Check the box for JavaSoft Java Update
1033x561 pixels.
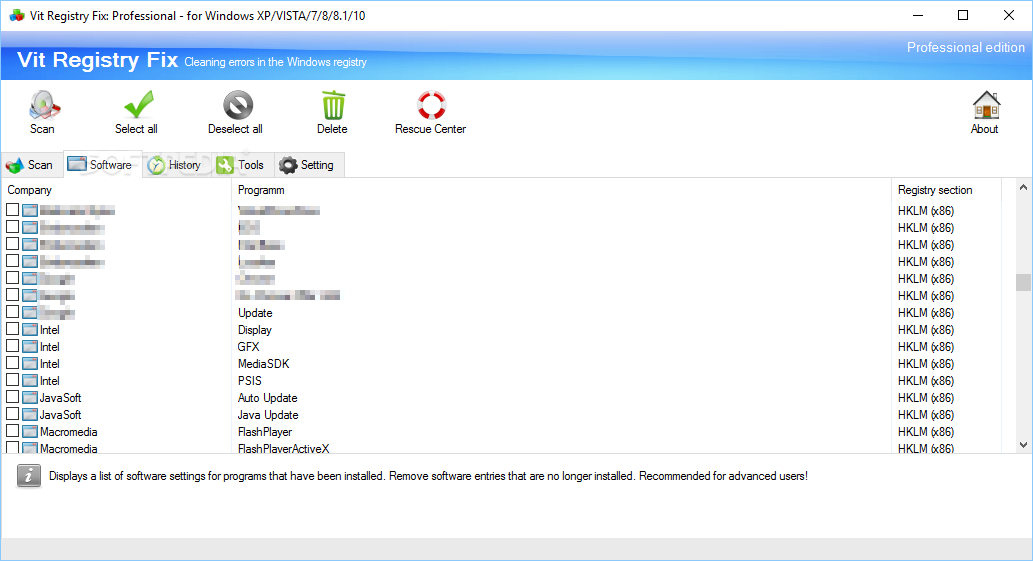(x=13, y=415)
